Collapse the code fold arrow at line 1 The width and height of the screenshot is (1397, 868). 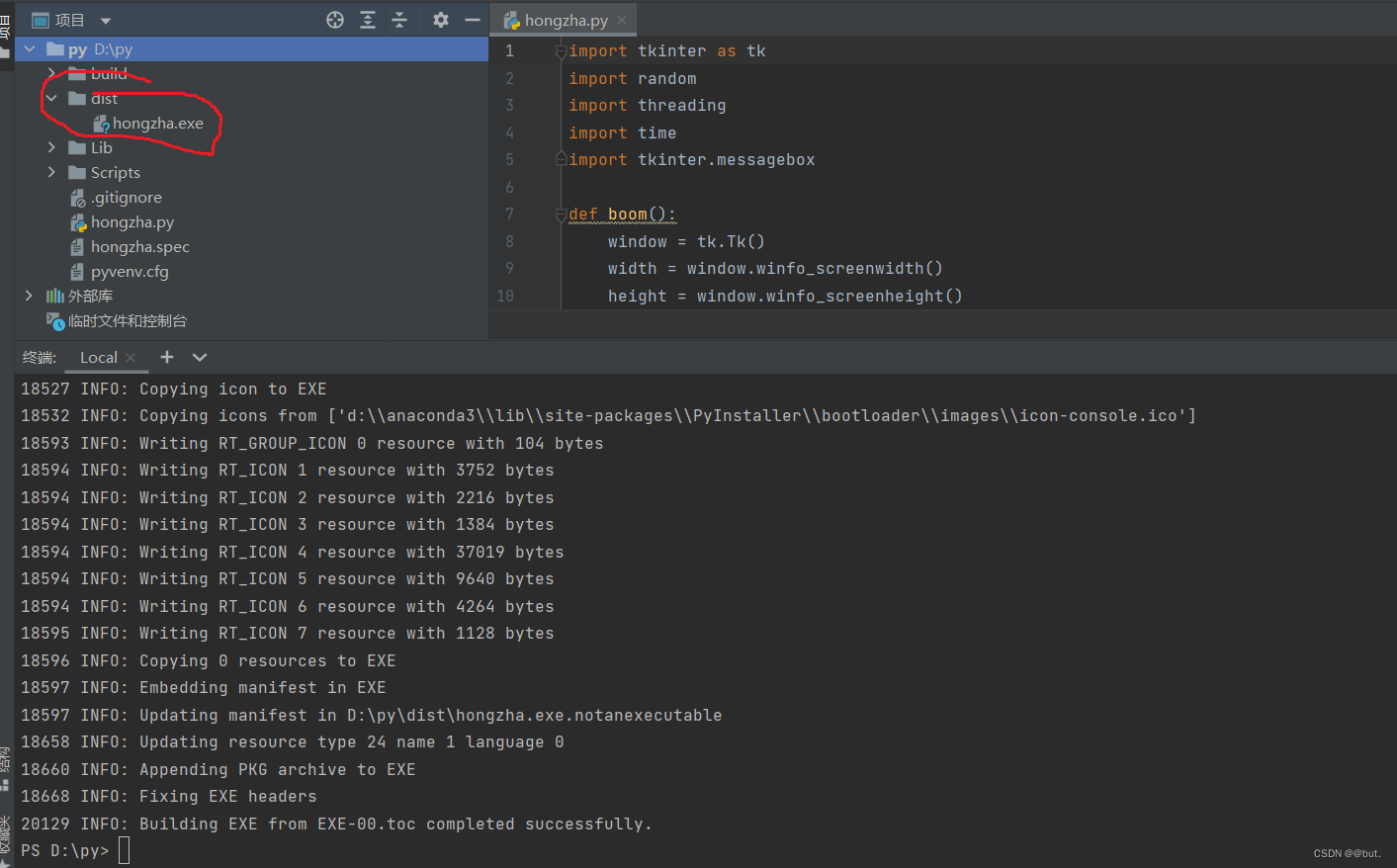[560, 50]
